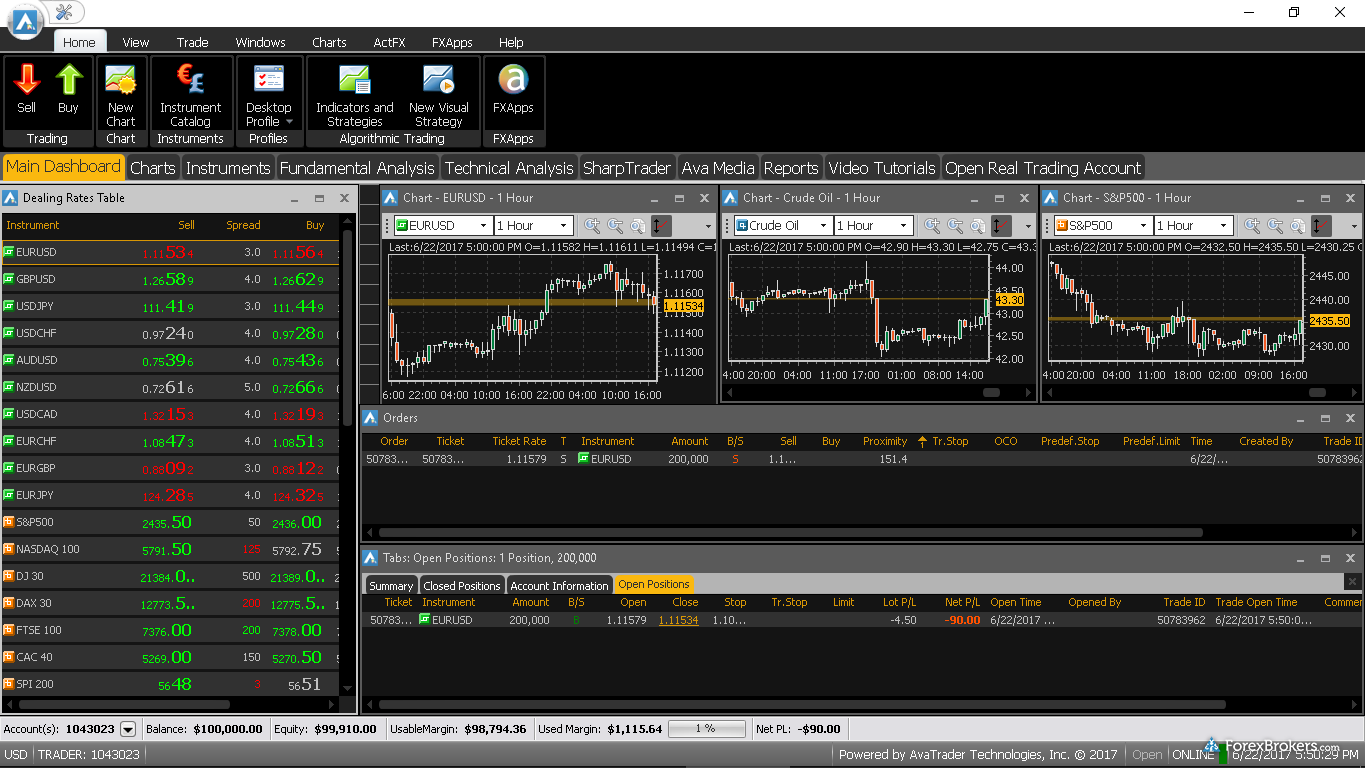The width and height of the screenshot is (1365, 768).
Task: Sort by the Proximity column header
Action: [x=885, y=441]
